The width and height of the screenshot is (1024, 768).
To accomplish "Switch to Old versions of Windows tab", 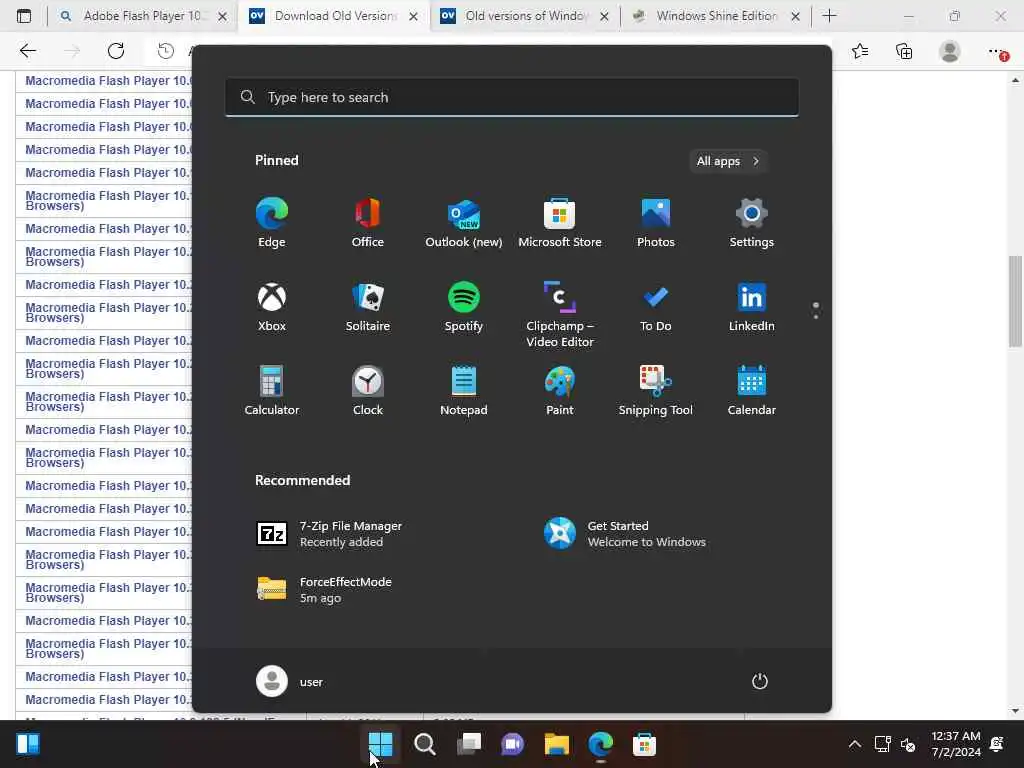I will click(x=526, y=16).
